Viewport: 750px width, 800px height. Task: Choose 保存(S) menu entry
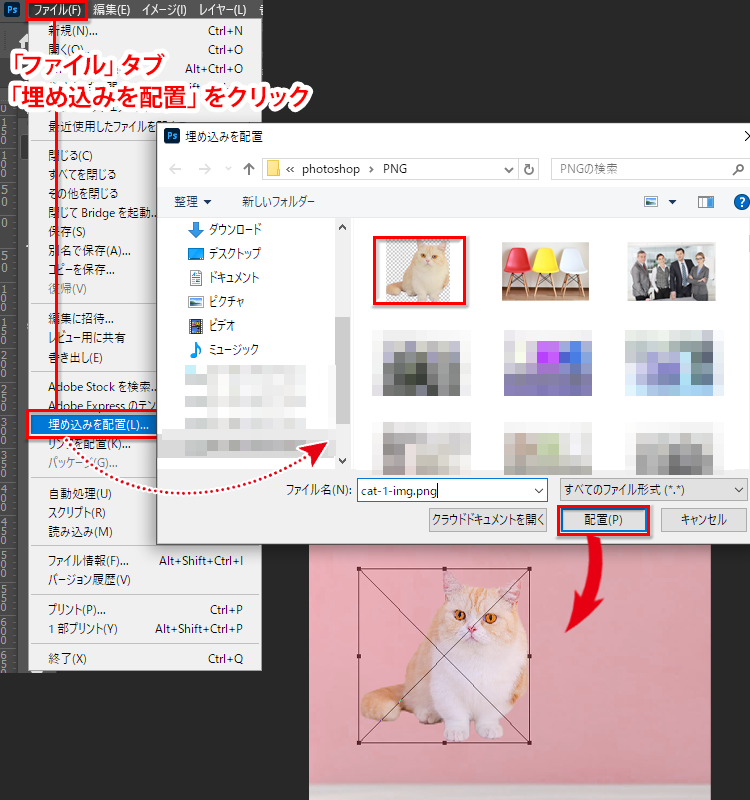pos(94,232)
